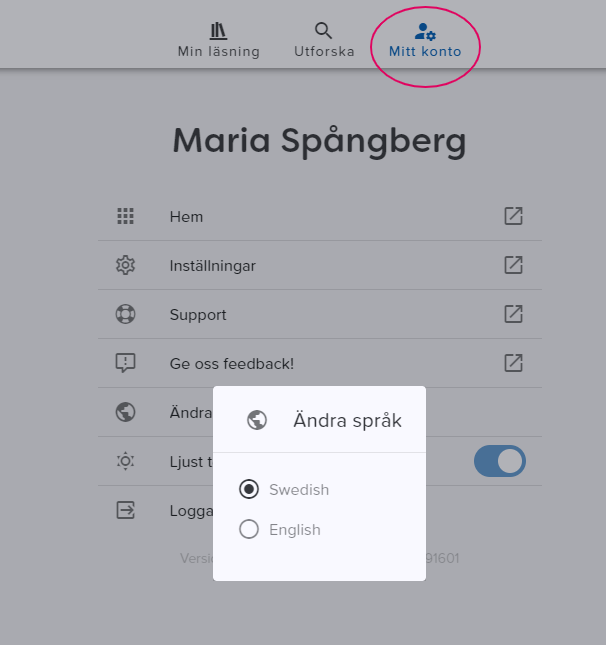Select the Swedish radio button
Image resolution: width=606 pixels, height=645 pixels.
(x=249, y=490)
